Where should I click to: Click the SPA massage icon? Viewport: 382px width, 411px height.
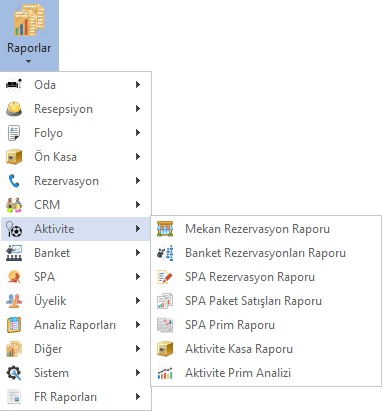(x=14, y=277)
